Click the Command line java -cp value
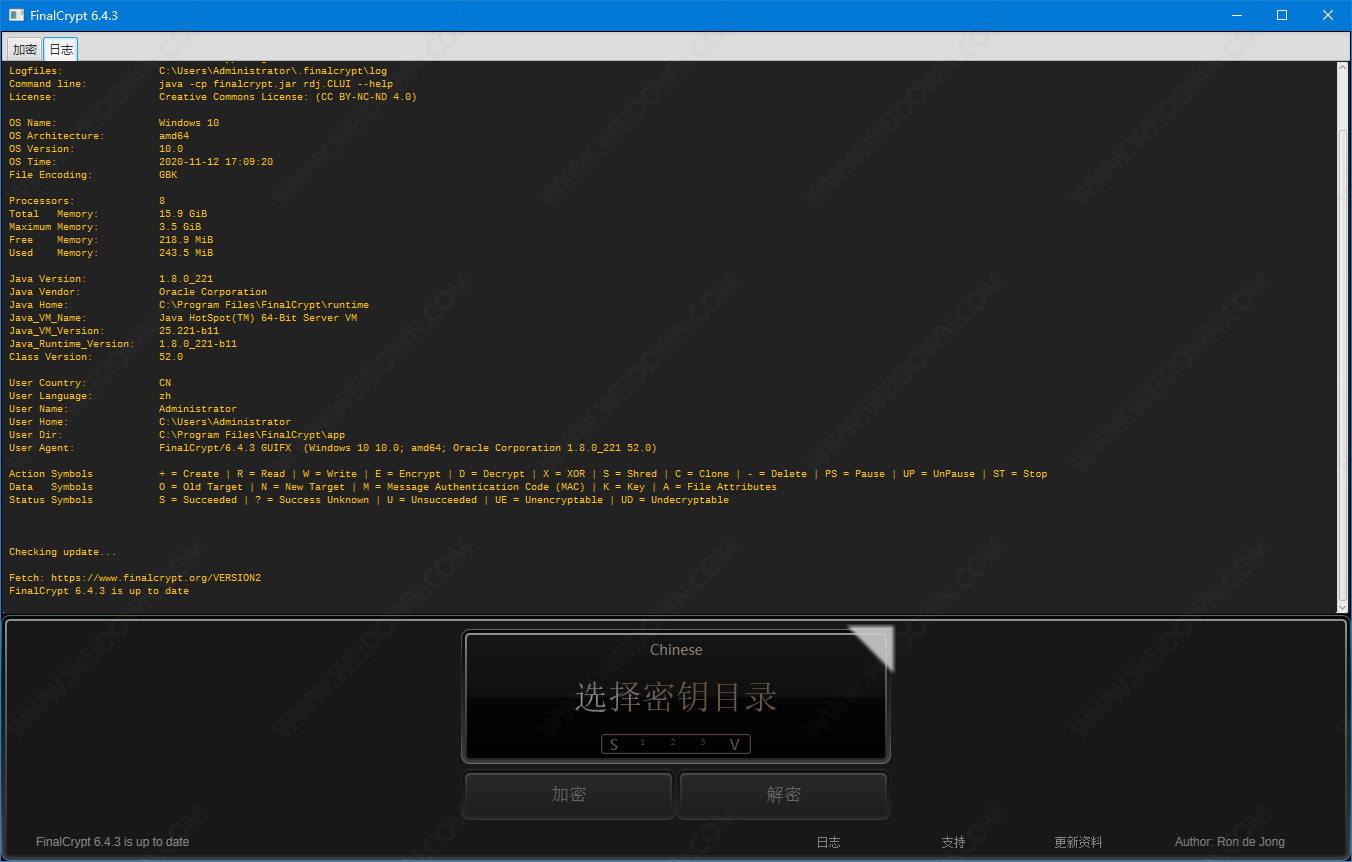The image size is (1352, 862). pos(276,84)
